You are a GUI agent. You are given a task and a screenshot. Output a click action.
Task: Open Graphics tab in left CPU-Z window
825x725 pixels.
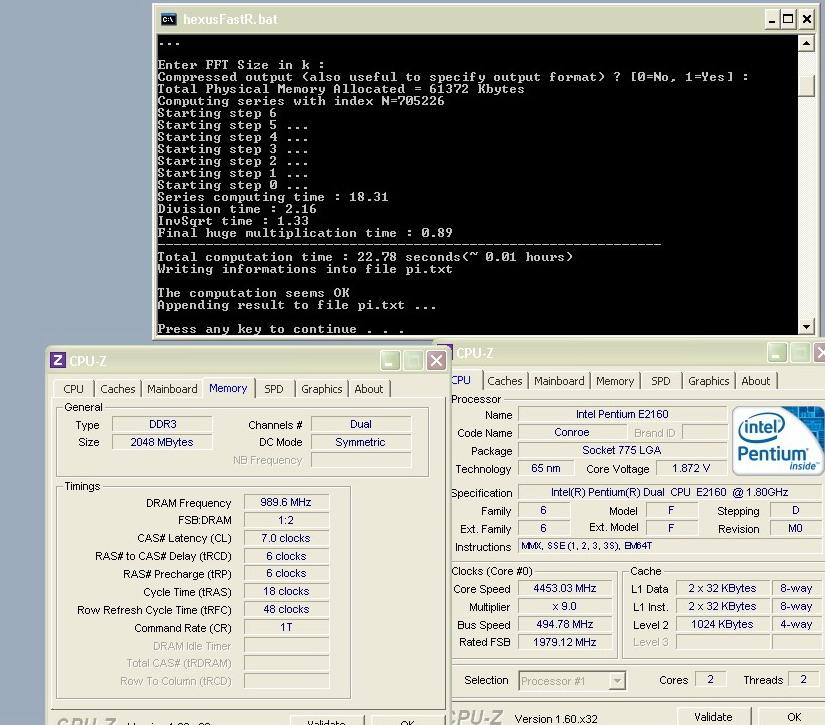321,389
